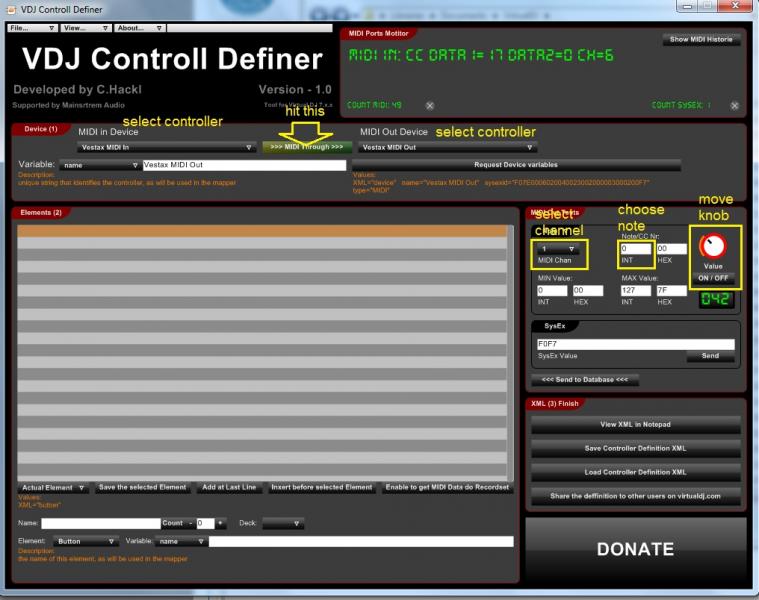
Task: Click Send to Database button
Action: coord(585,380)
